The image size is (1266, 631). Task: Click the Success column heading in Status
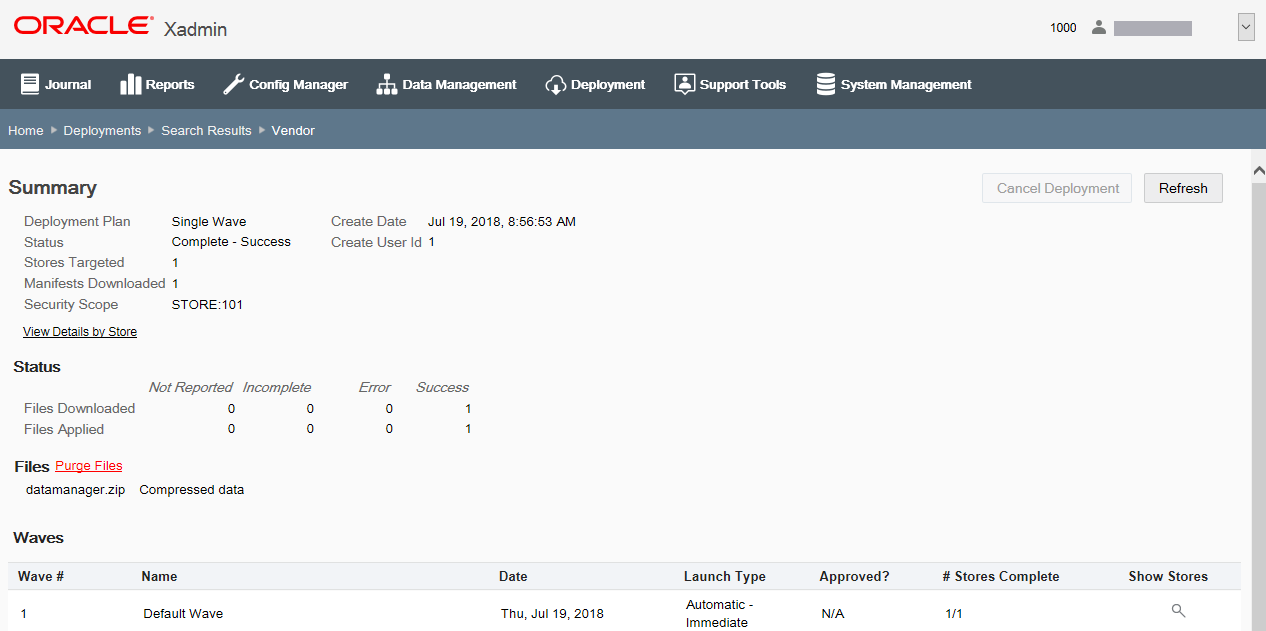click(442, 387)
